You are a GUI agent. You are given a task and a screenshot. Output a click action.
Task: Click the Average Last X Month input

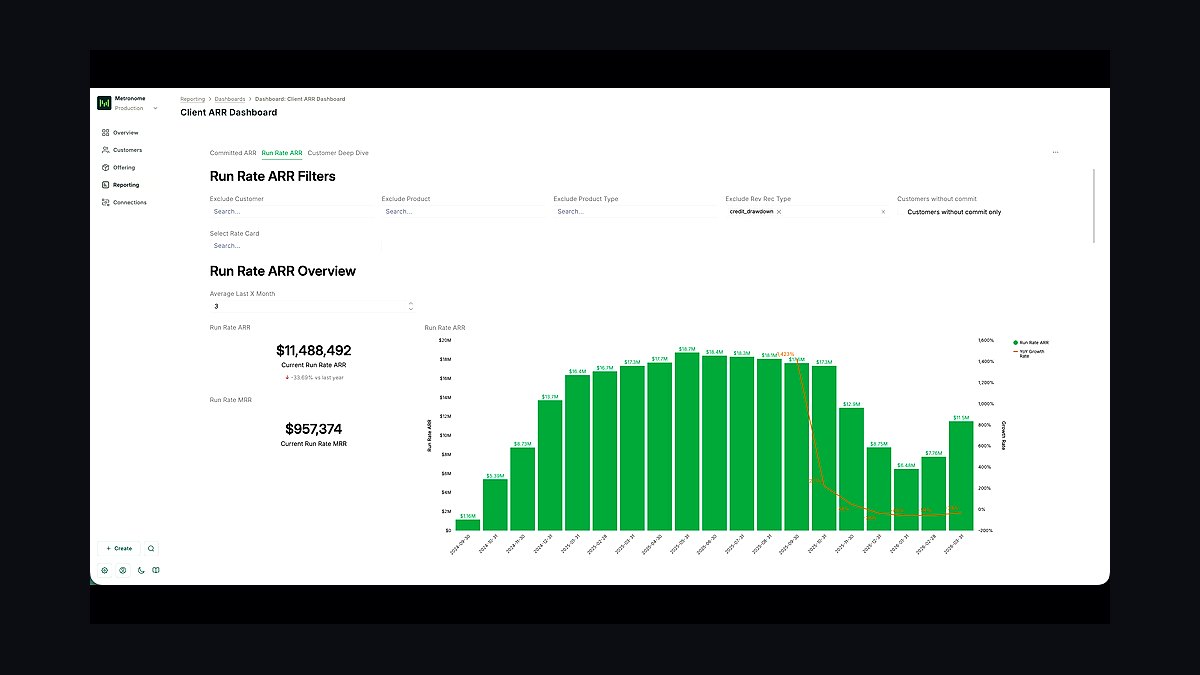pyautogui.click(x=312, y=306)
